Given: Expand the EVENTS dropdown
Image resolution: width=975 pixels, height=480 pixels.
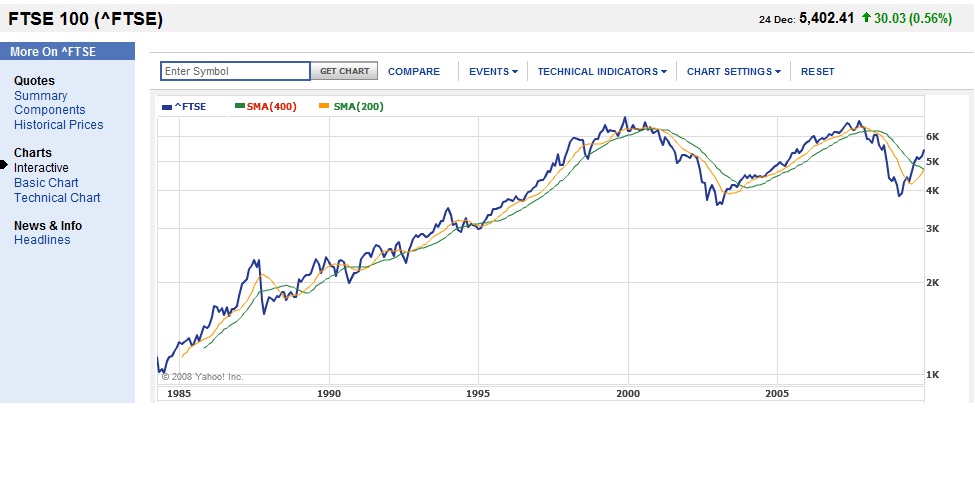Looking at the screenshot, I should tap(493, 72).
